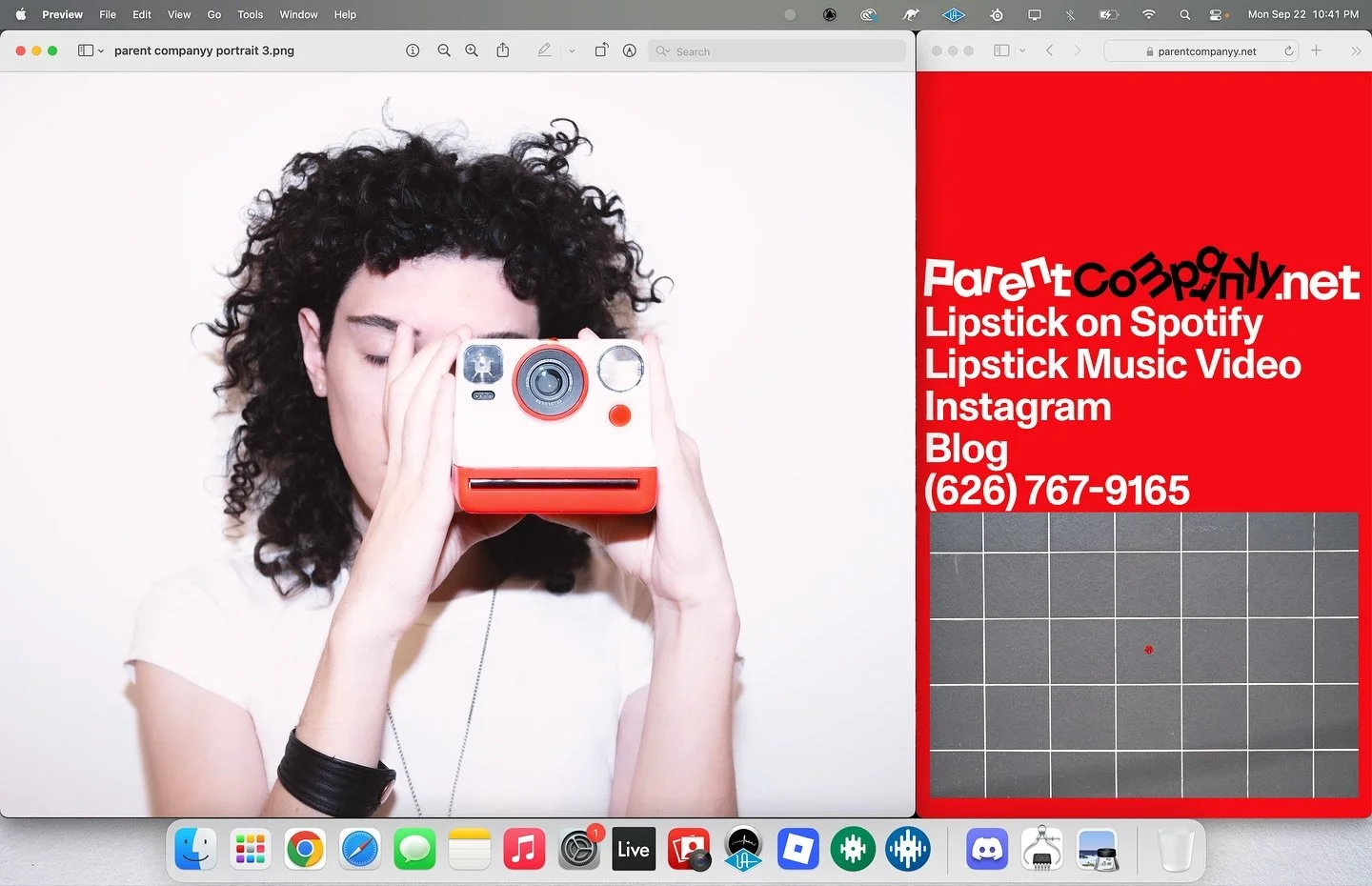Viewport: 1372px width, 886px height.
Task: Toggle the Safari sidebar button
Action: (x=1001, y=50)
